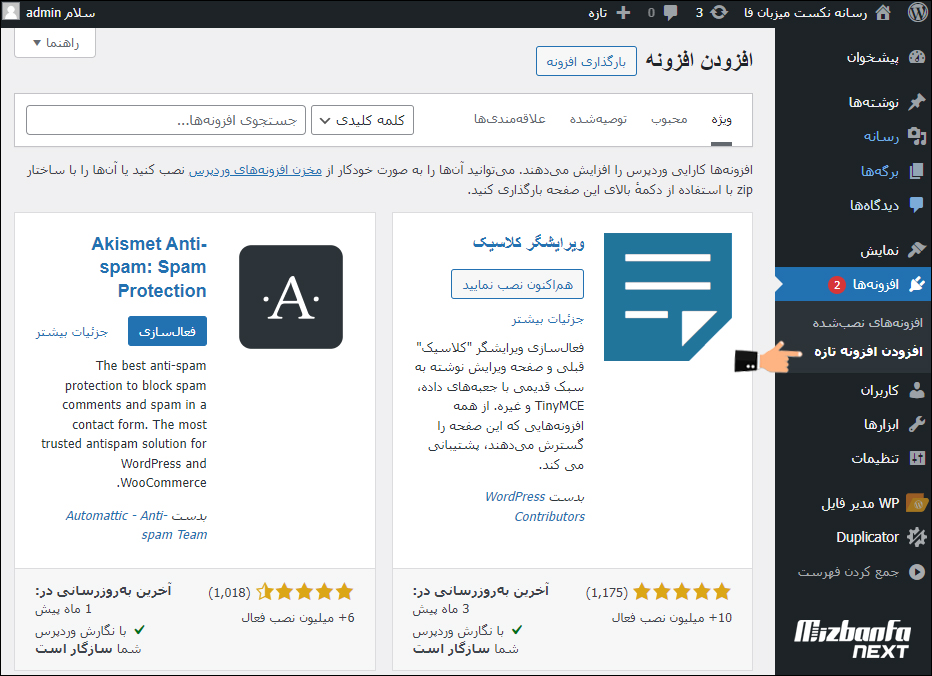Click the پیشخوان dashboard gauge icon
Viewport: 932px width, 676px height.
point(917,57)
